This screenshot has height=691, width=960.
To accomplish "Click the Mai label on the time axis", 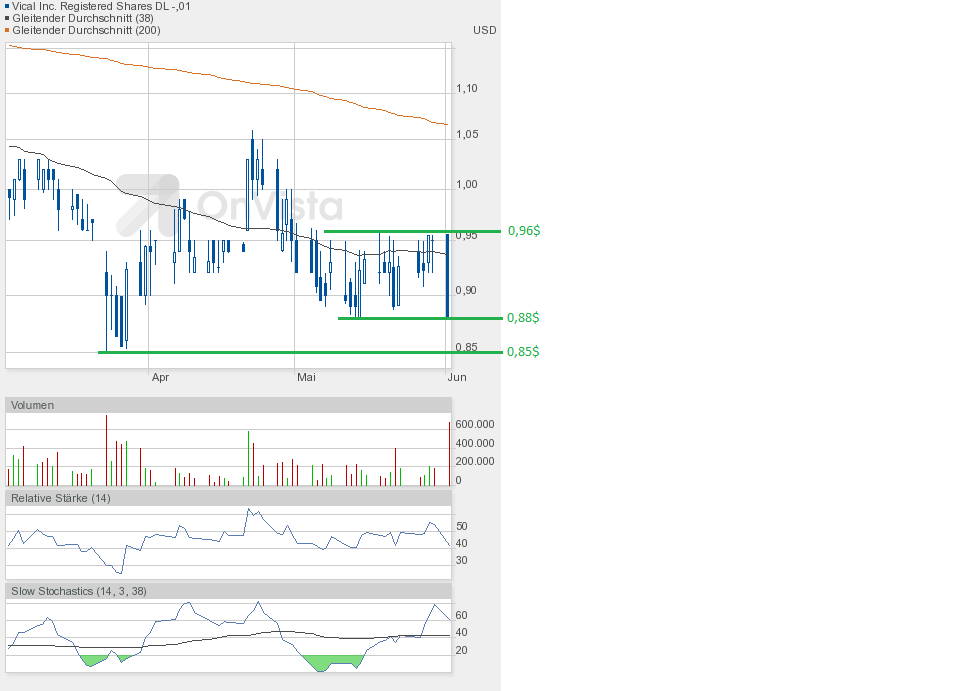I will point(306,377).
